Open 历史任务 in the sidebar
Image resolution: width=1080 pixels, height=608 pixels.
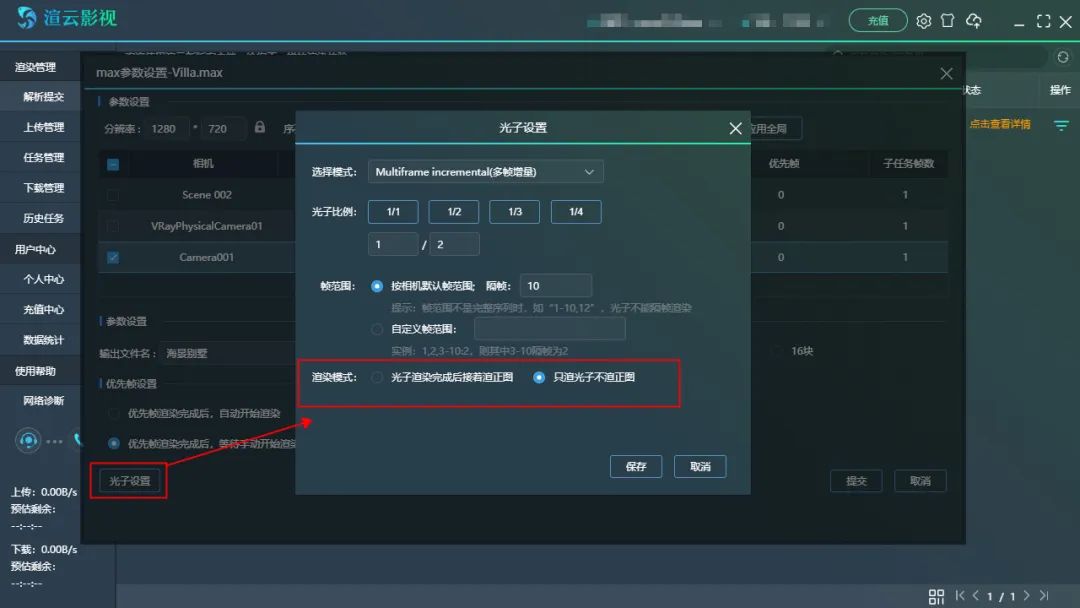(x=44, y=218)
